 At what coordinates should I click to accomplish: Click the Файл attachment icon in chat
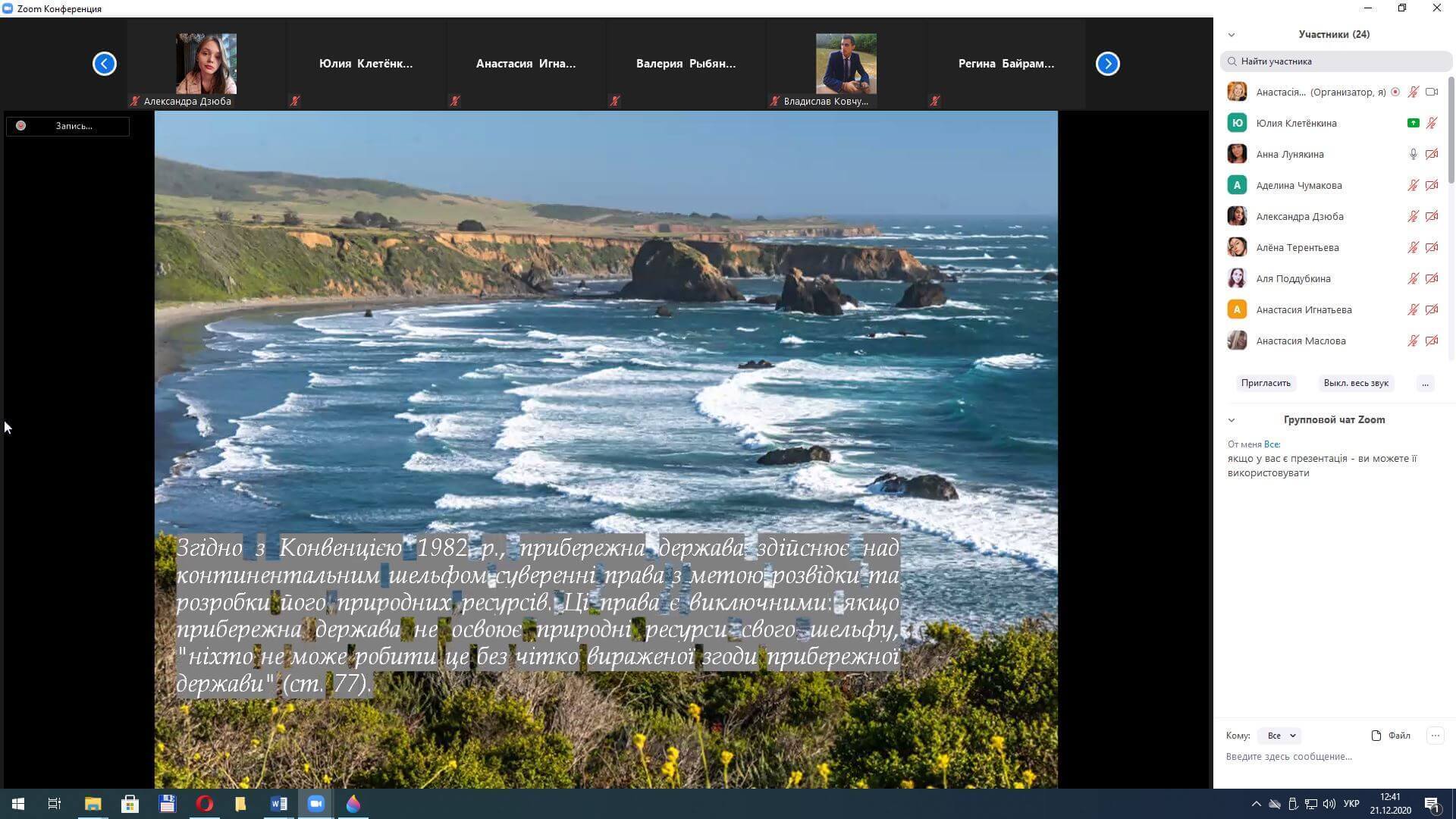tap(1376, 735)
